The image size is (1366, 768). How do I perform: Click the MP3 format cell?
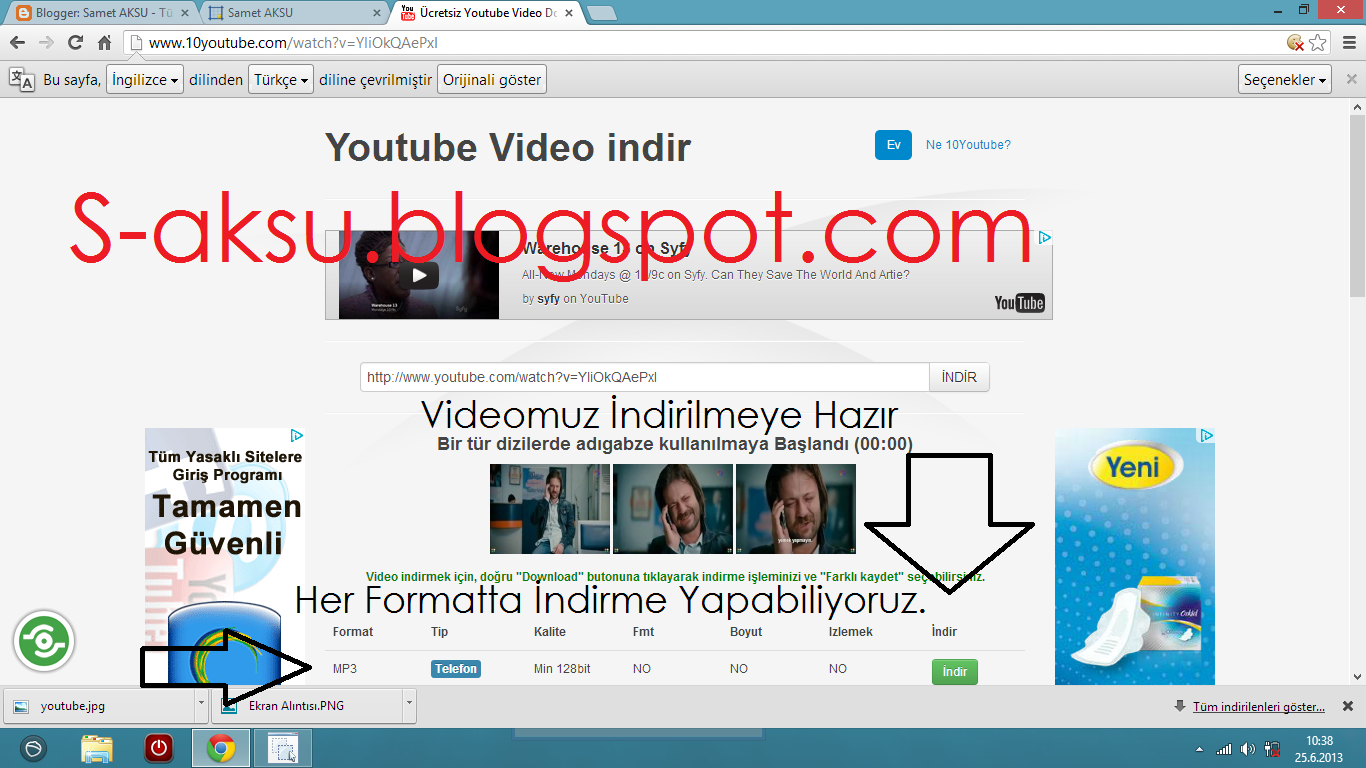pyautogui.click(x=345, y=669)
